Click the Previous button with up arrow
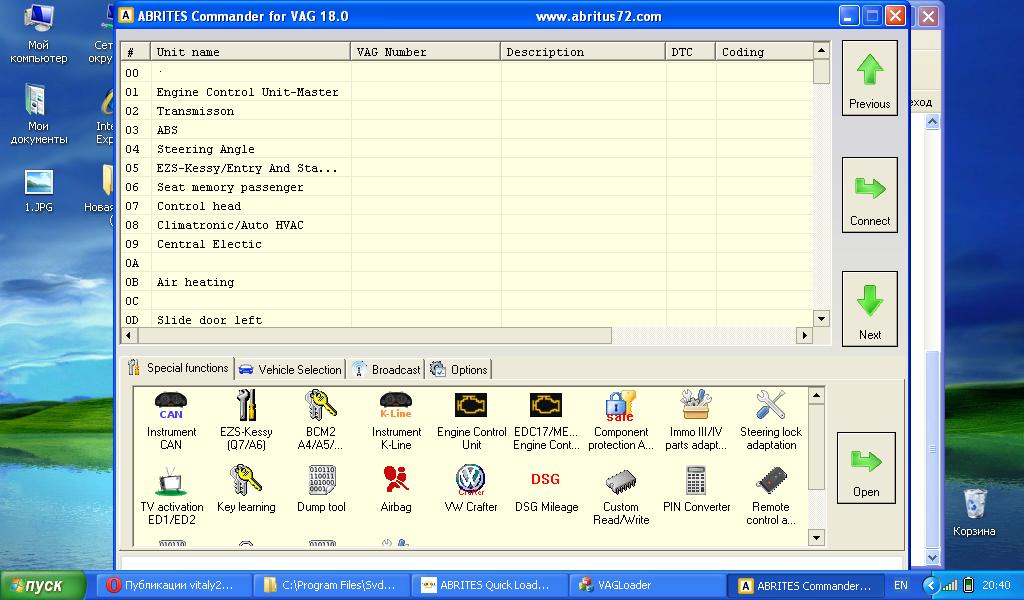1024x600 pixels. 870,78
